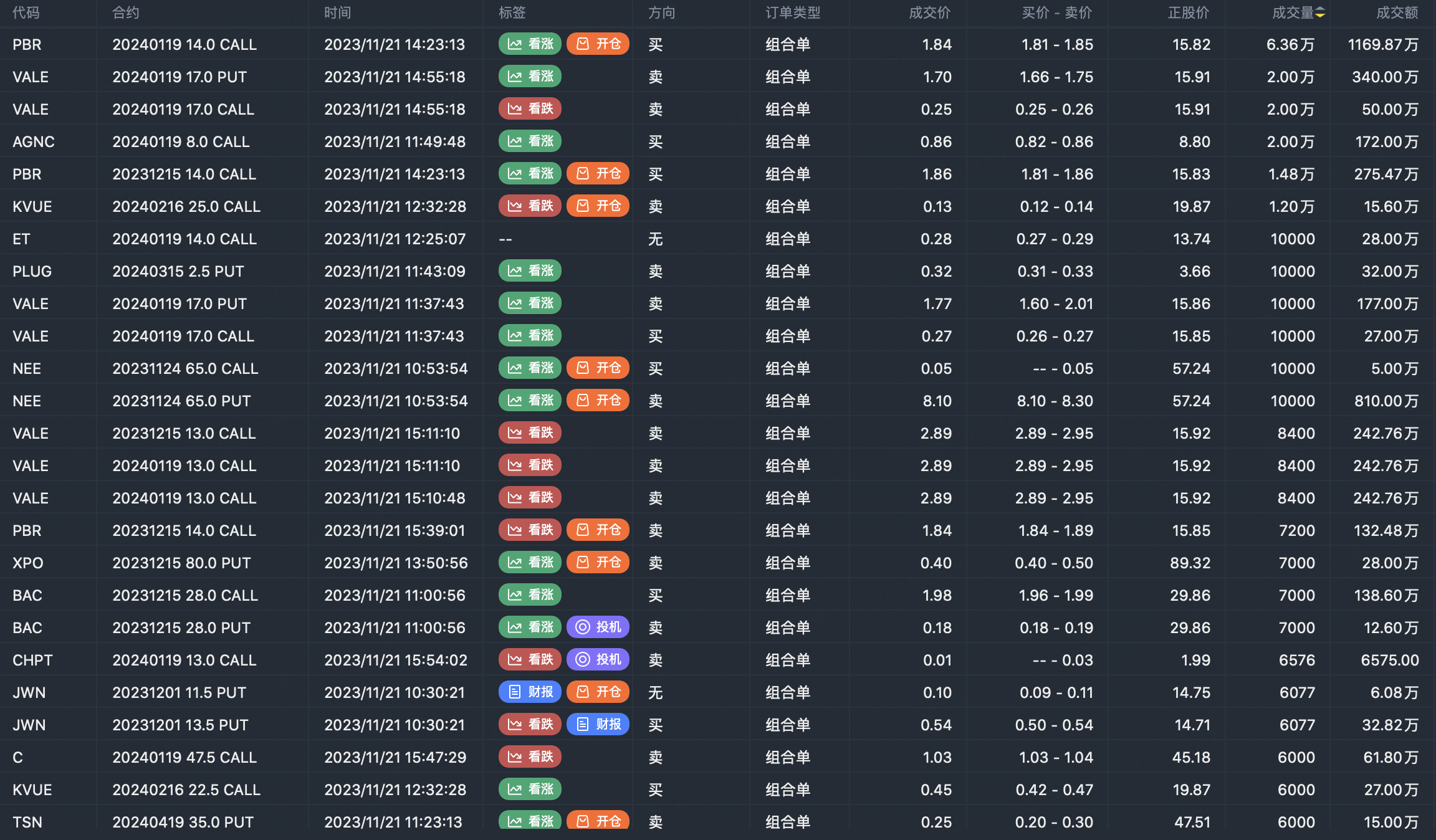Select the ET 20240119 14.0 CALL contract
Image resolution: width=1436 pixels, height=840 pixels.
point(184,239)
